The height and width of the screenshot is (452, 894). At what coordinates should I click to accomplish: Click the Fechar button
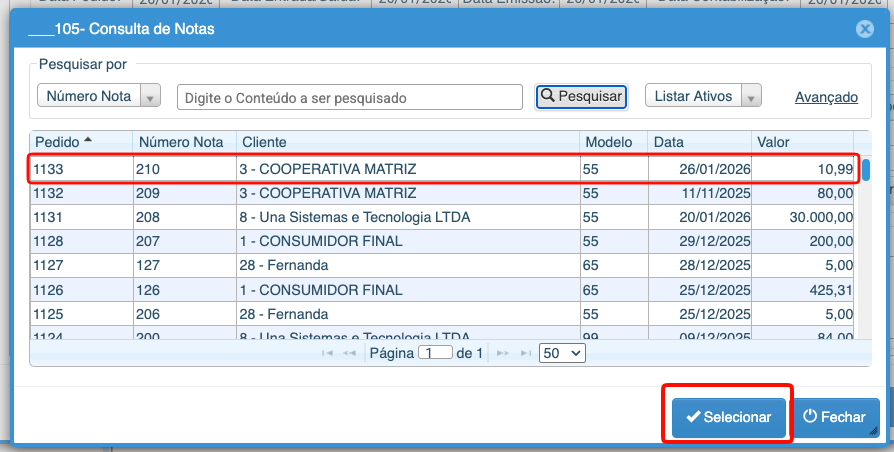836,417
